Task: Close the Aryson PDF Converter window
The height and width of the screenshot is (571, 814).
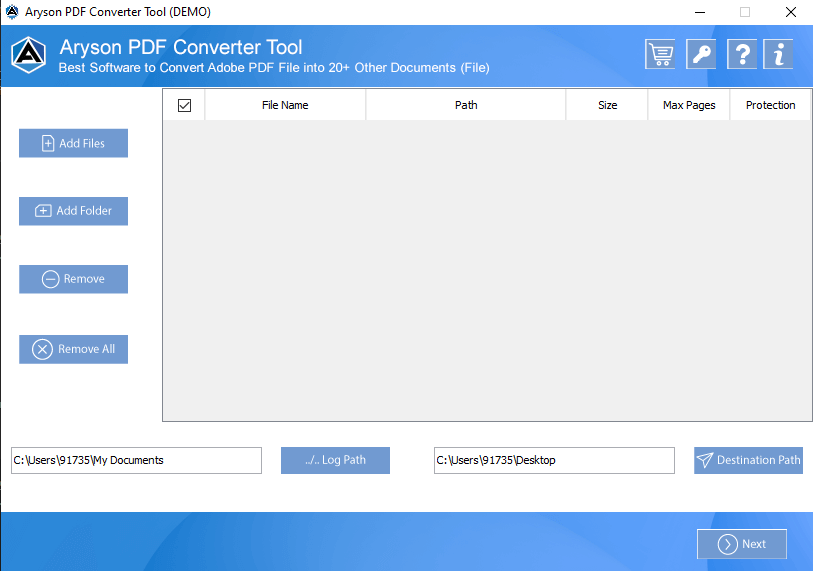Action: 791,12
